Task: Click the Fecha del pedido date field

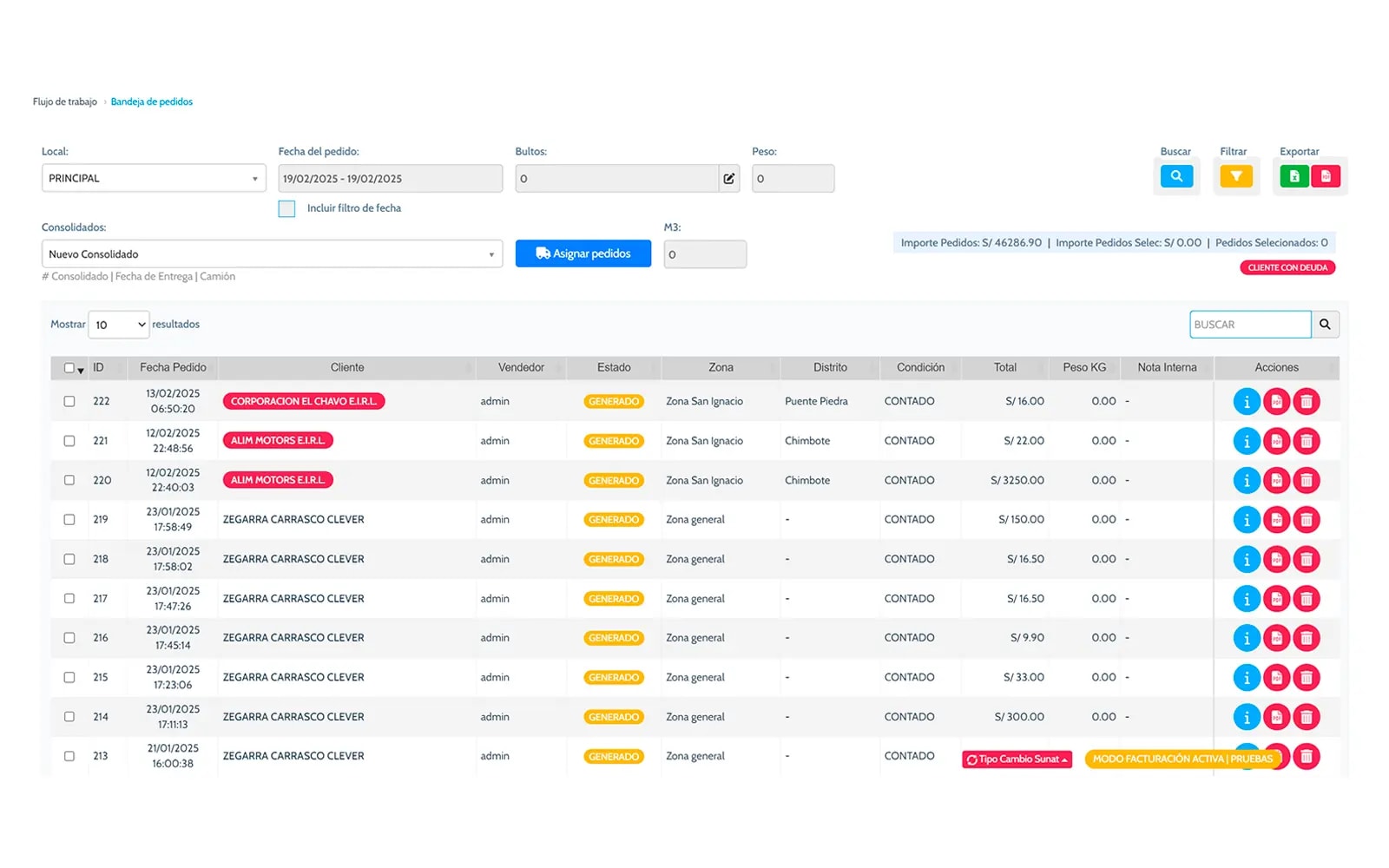Action: [x=391, y=179]
